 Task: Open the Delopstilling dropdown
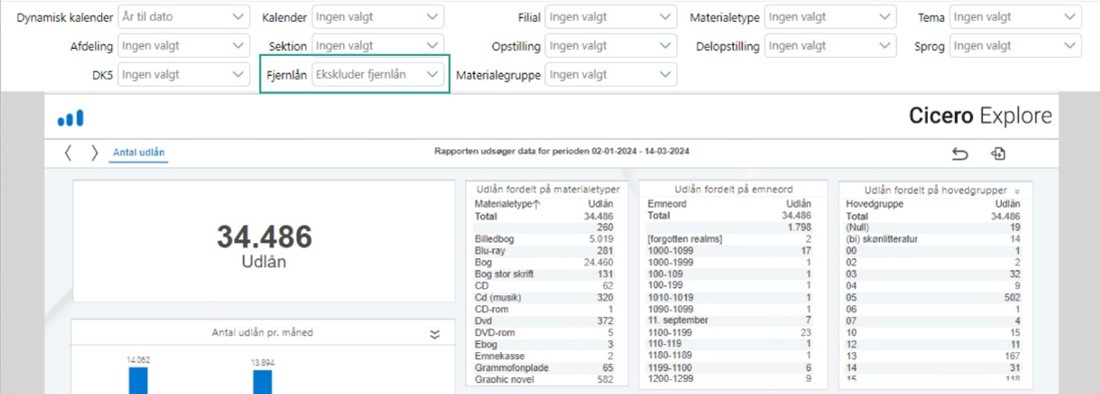[831, 46]
